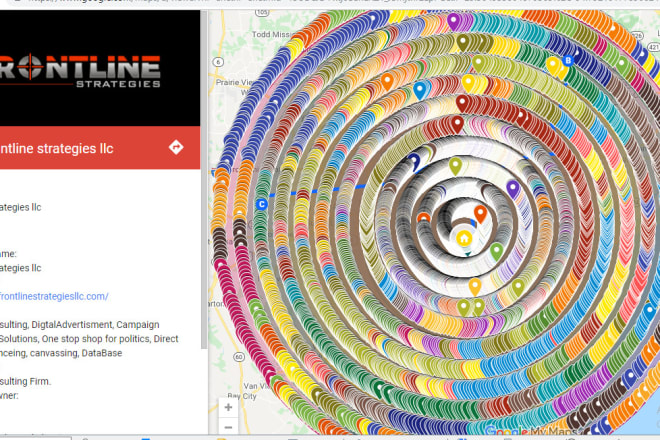Click the green pin below-right of the home marker
Screen dimensions: 660x440
click(497, 252)
